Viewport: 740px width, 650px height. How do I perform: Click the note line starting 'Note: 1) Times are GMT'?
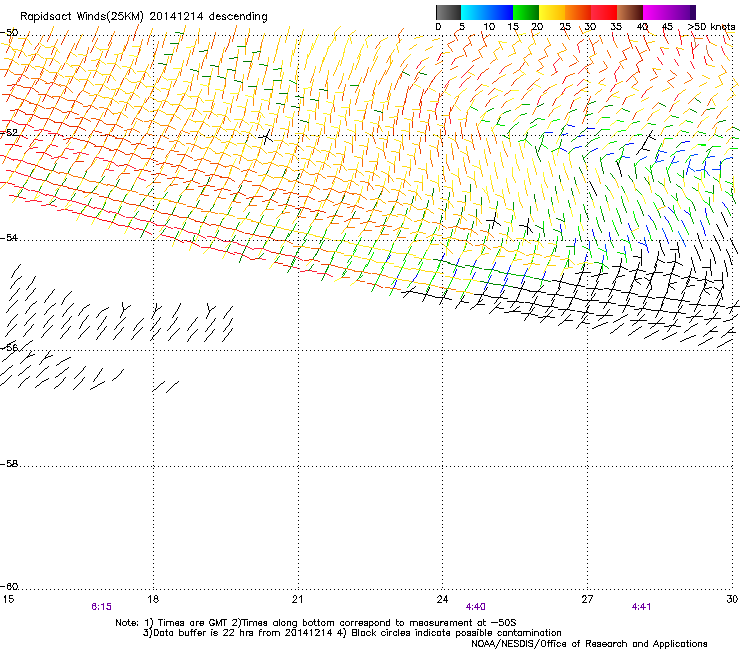(316, 623)
